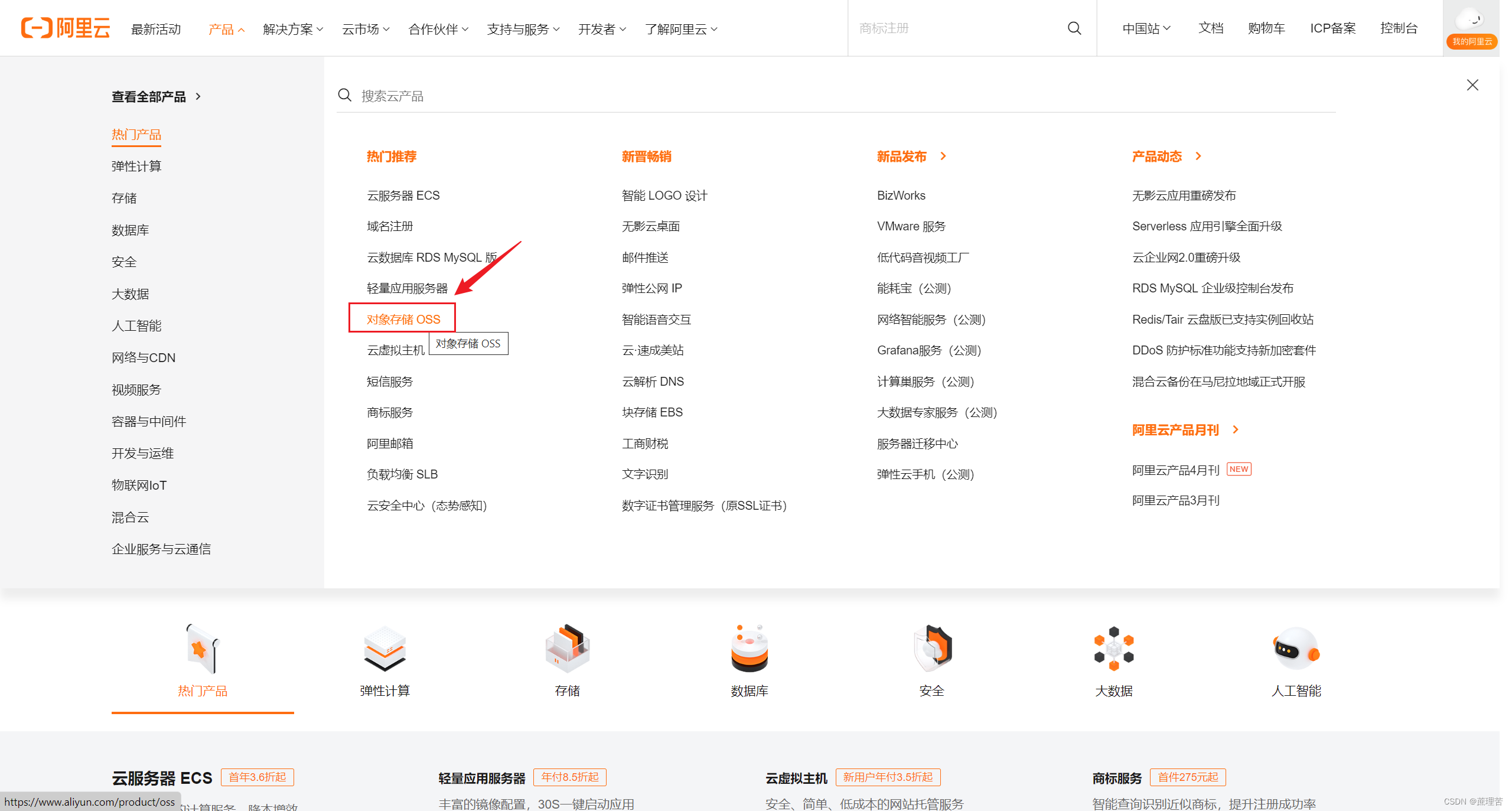Image resolution: width=1512 pixels, height=811 pixels.
Task: Select 弹性计算 in left sidebar
Action: 136,166
